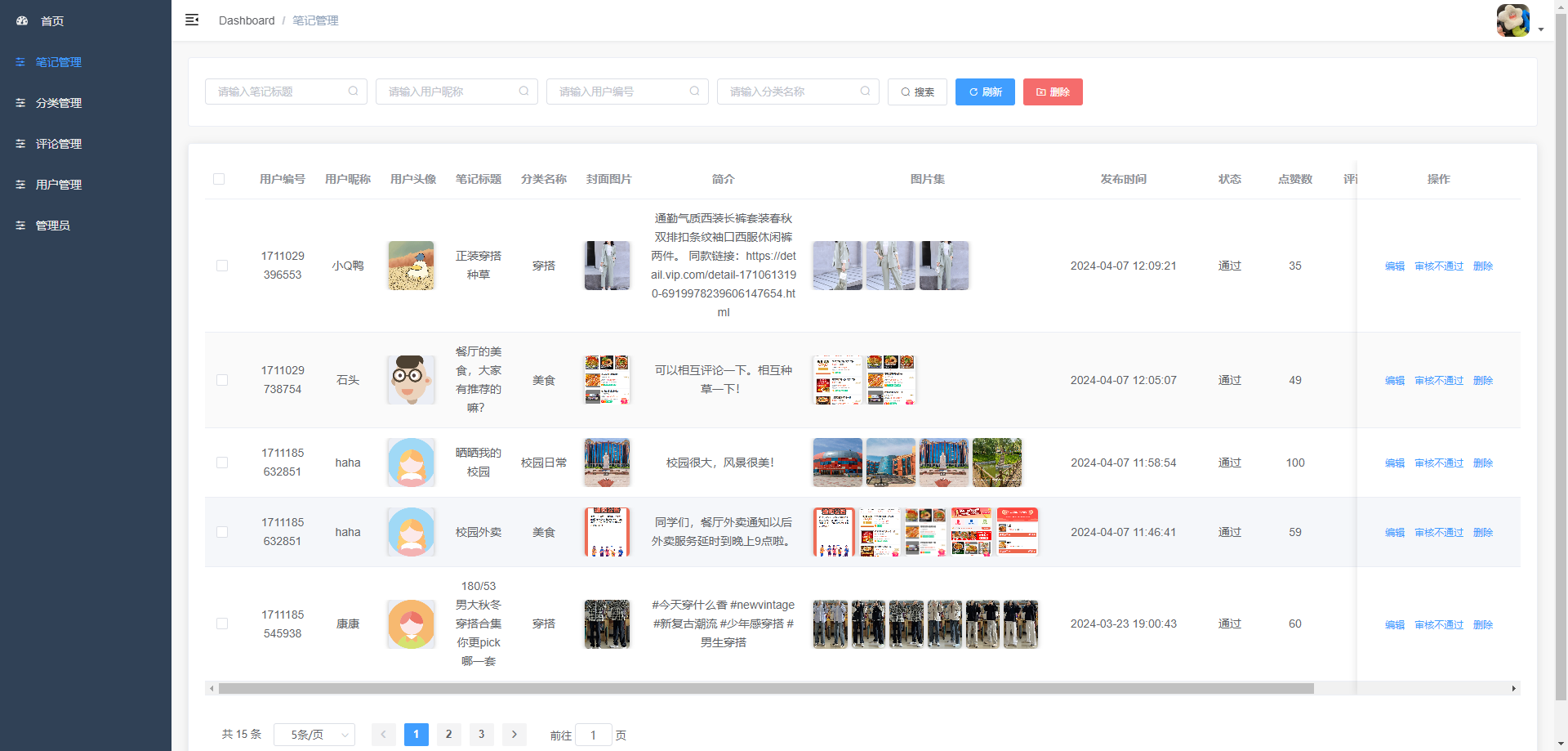Click the 刷新 refresh icon button

point(973,92)
